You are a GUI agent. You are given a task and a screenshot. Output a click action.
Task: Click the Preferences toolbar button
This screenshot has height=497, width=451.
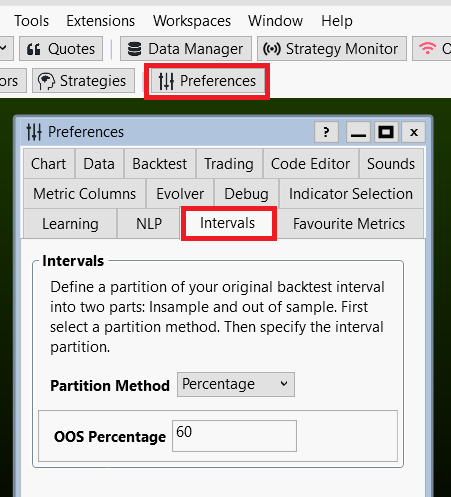pyautogui.click(x=207, y=81)
